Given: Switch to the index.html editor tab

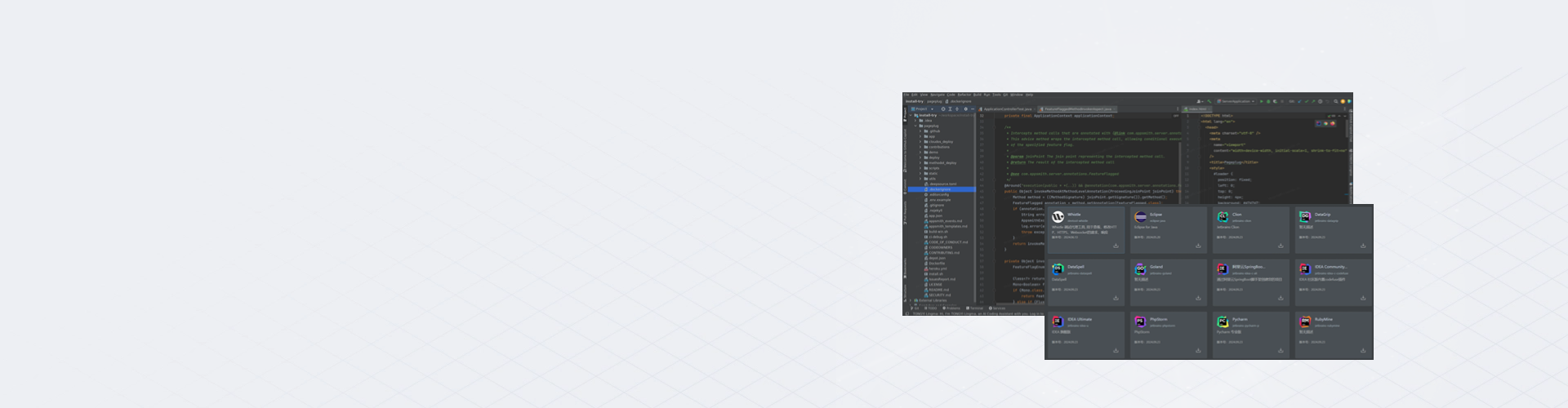Looking at the screenshot, I should click(x=1197, y=109).
